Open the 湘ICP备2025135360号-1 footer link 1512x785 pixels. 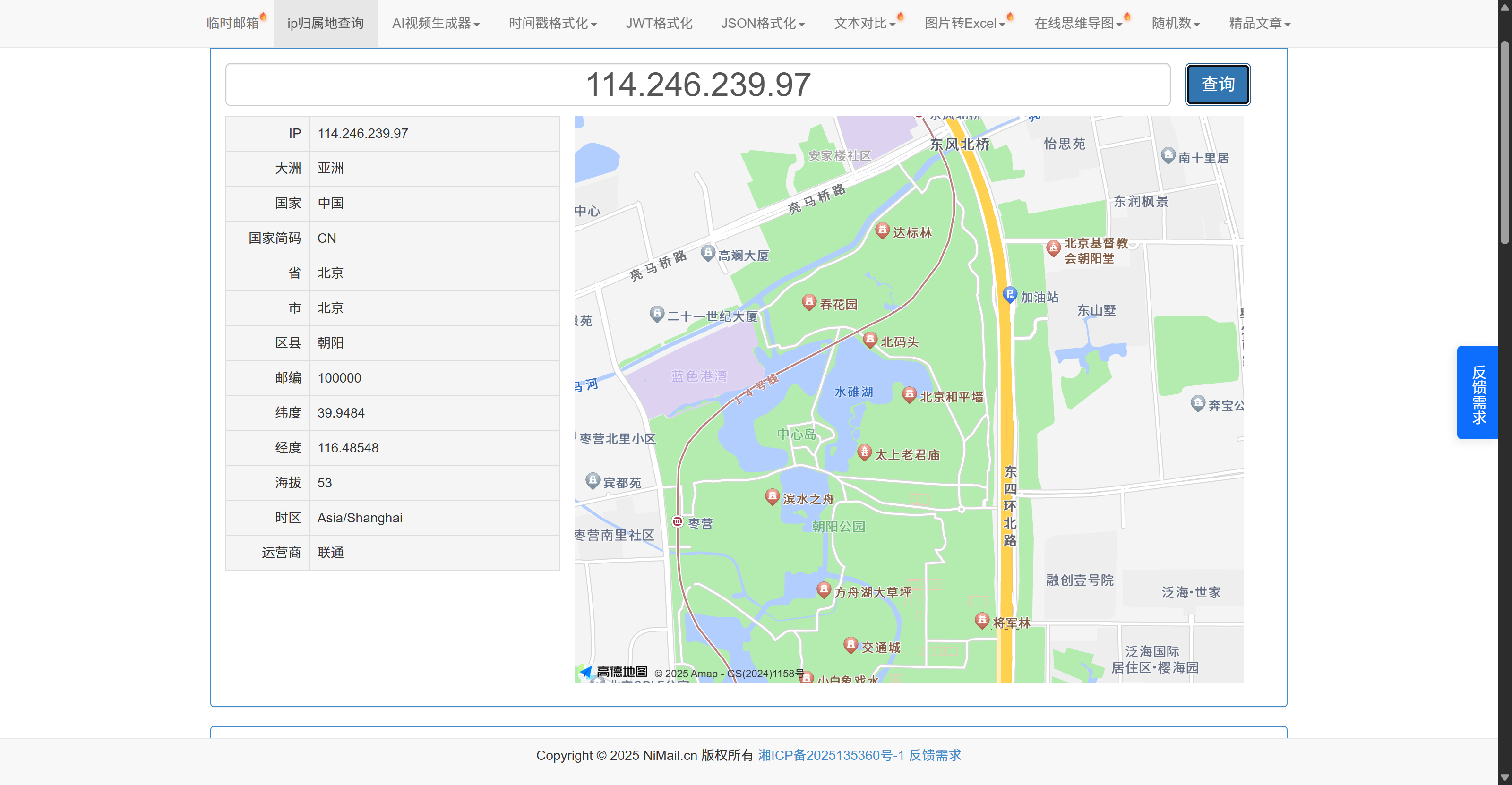point(831,755)
